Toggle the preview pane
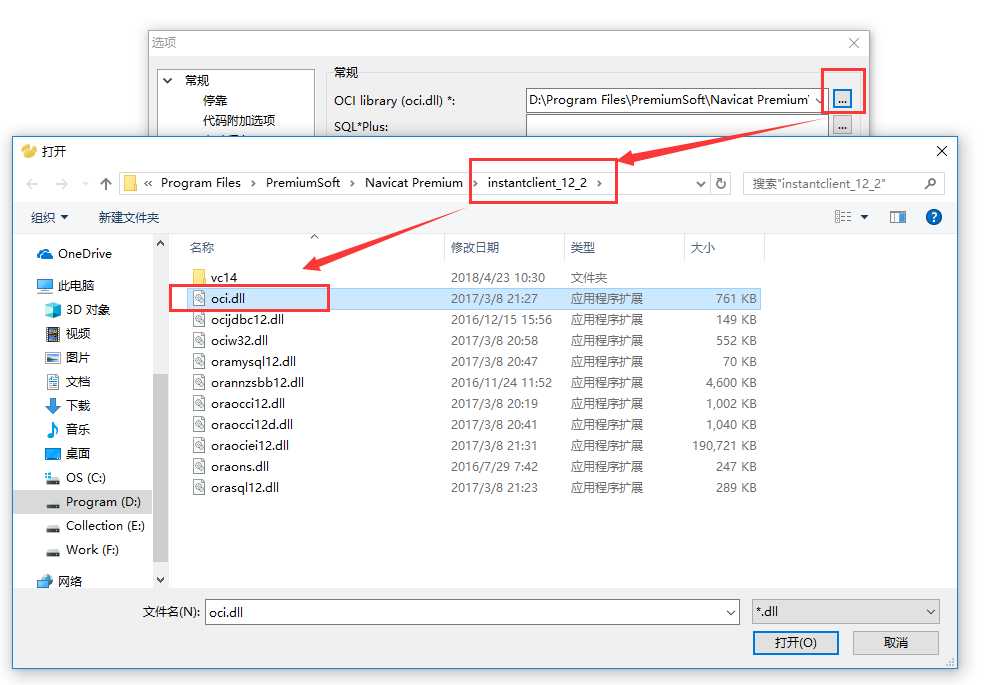 [898, 217]
